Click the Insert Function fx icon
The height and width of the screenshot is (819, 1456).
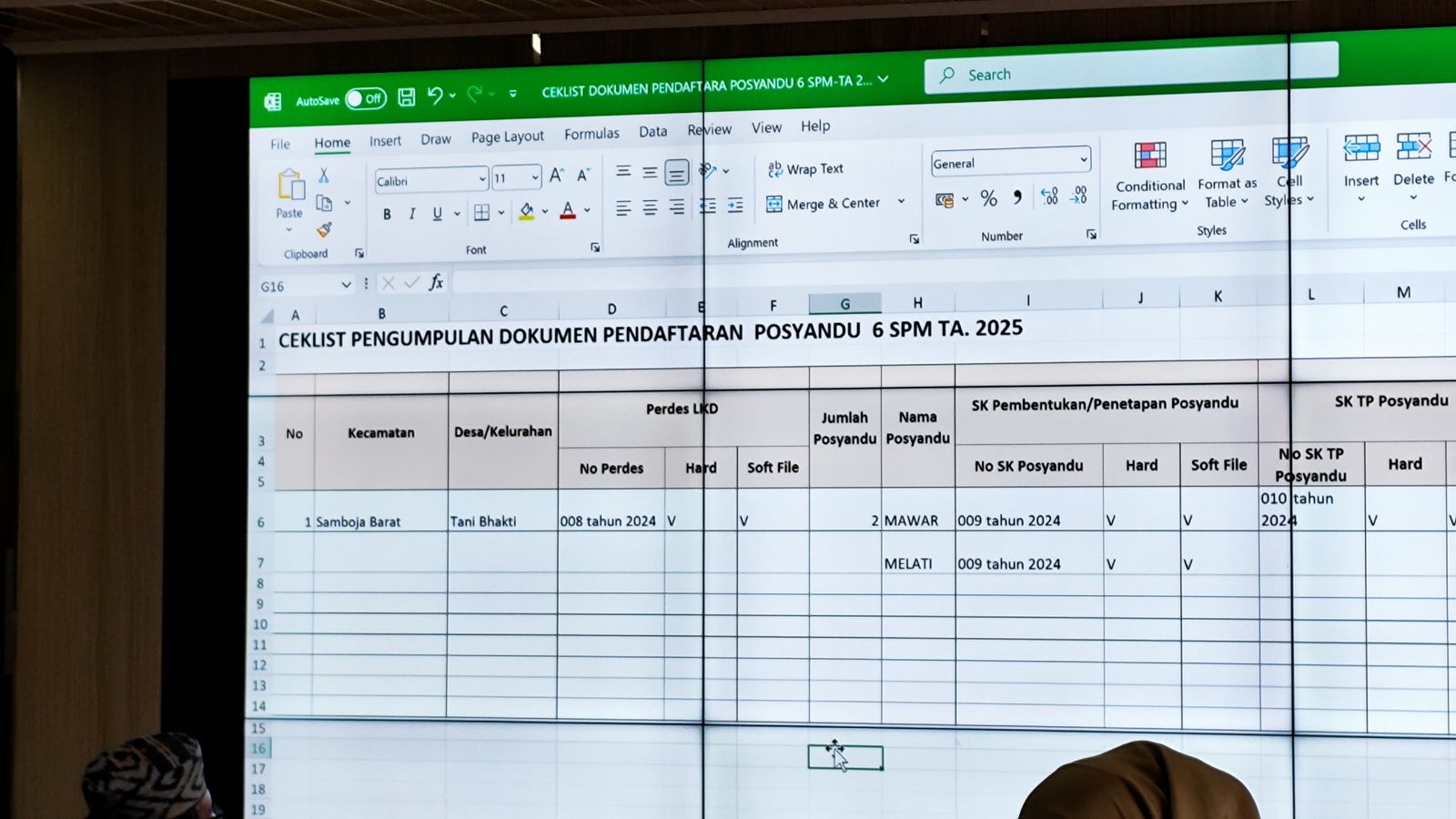pos(436,283)
